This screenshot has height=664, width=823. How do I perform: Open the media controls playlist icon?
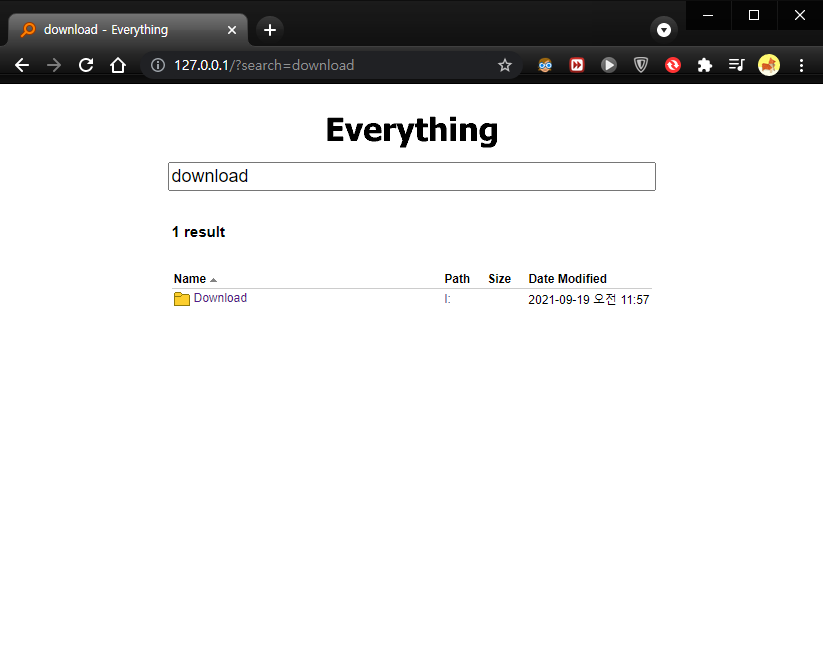736,65
